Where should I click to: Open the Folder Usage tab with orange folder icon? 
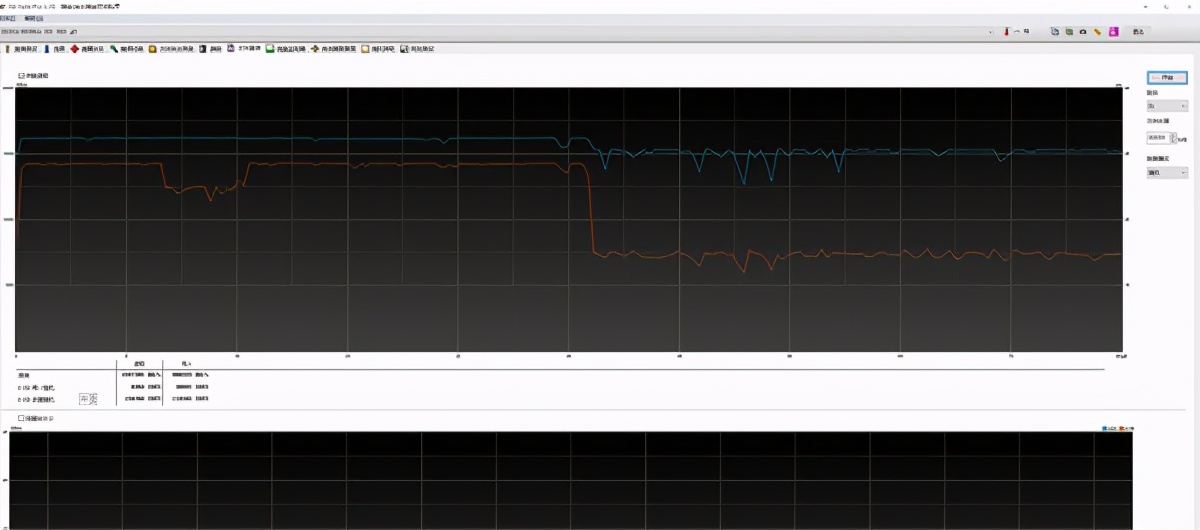pyautogui.click(x=172, y=48)
